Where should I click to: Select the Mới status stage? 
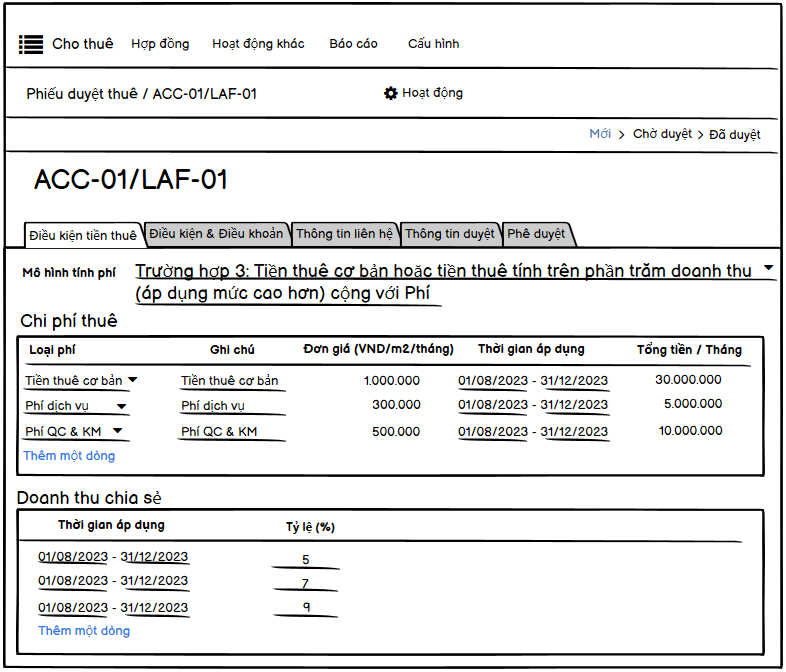(x=600, y=134)
